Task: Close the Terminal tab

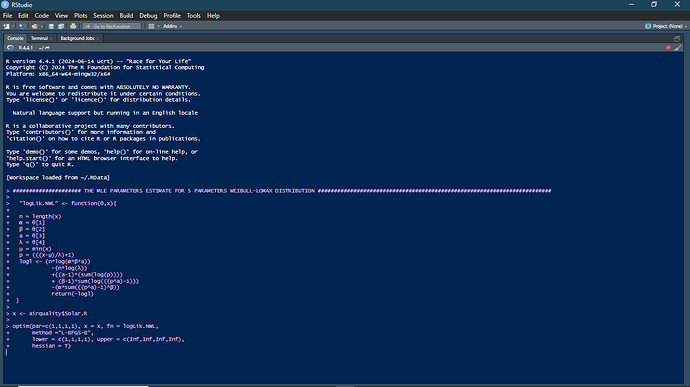Action: coord(51,39)
